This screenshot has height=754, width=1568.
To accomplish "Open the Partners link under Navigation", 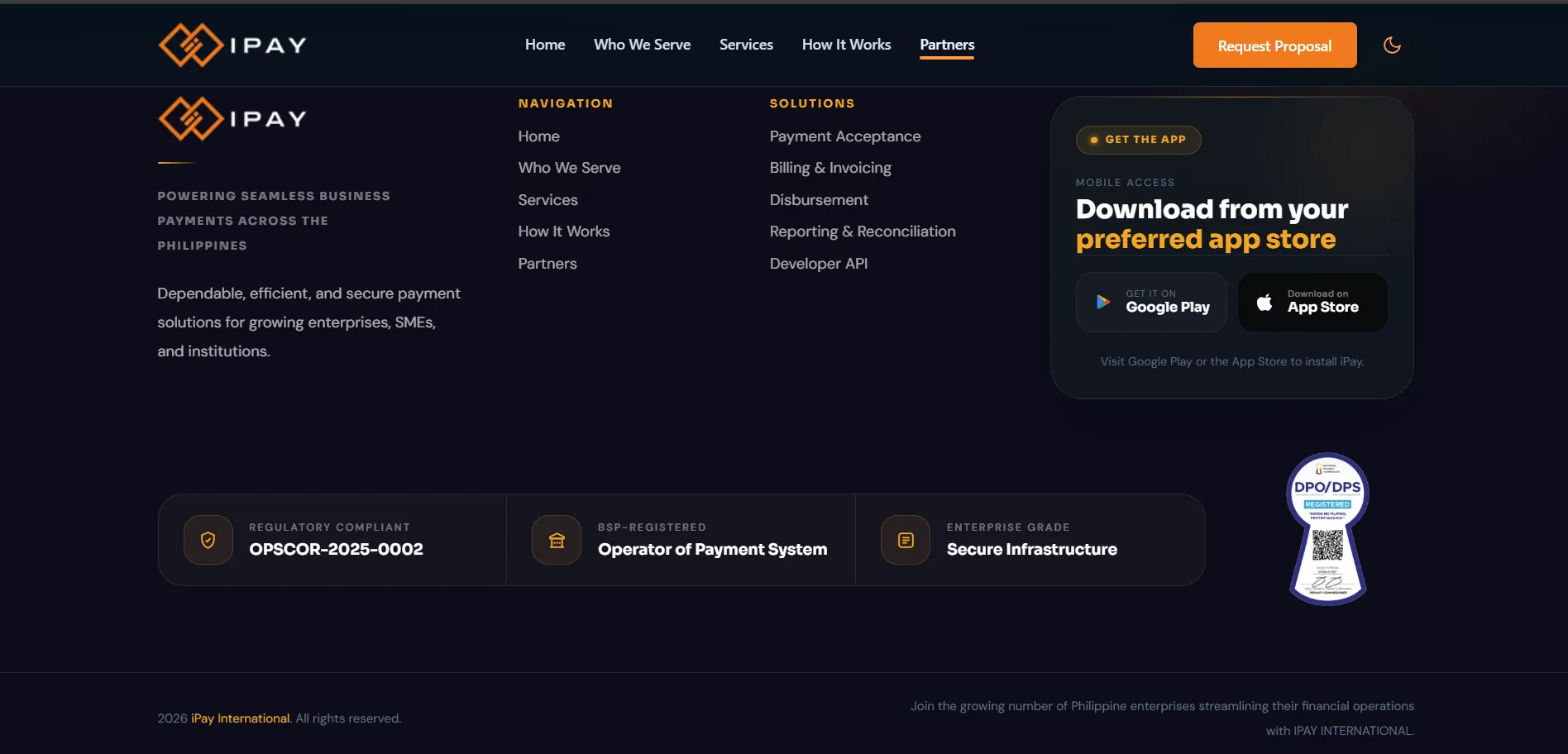I will point(547,264).
